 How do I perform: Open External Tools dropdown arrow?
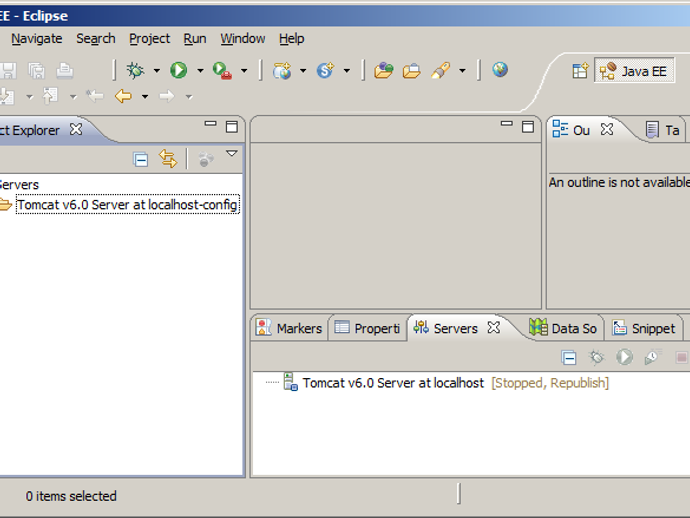coord(244,70)
